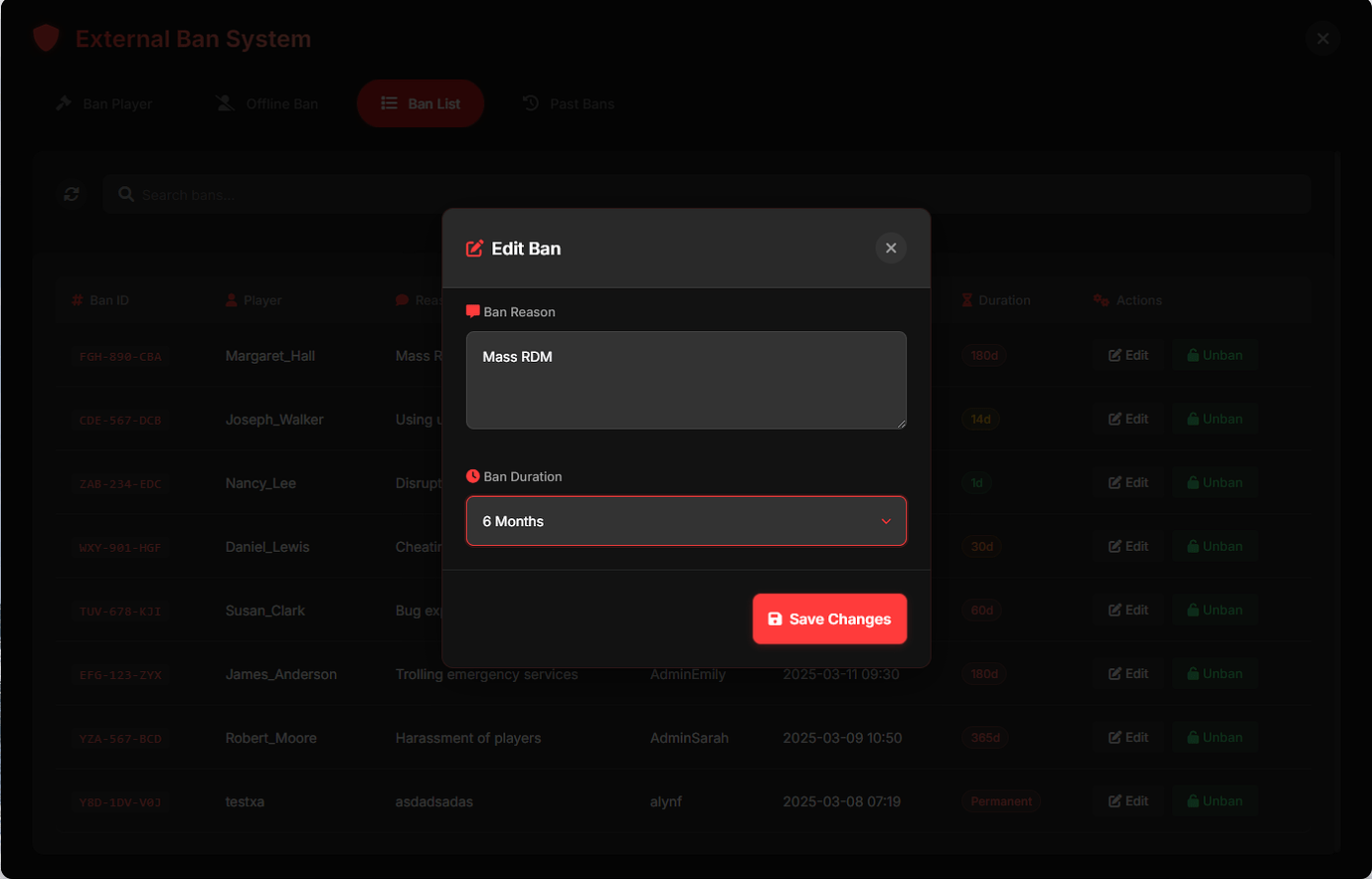Switch to the Ban Player tab

[103, 103]
